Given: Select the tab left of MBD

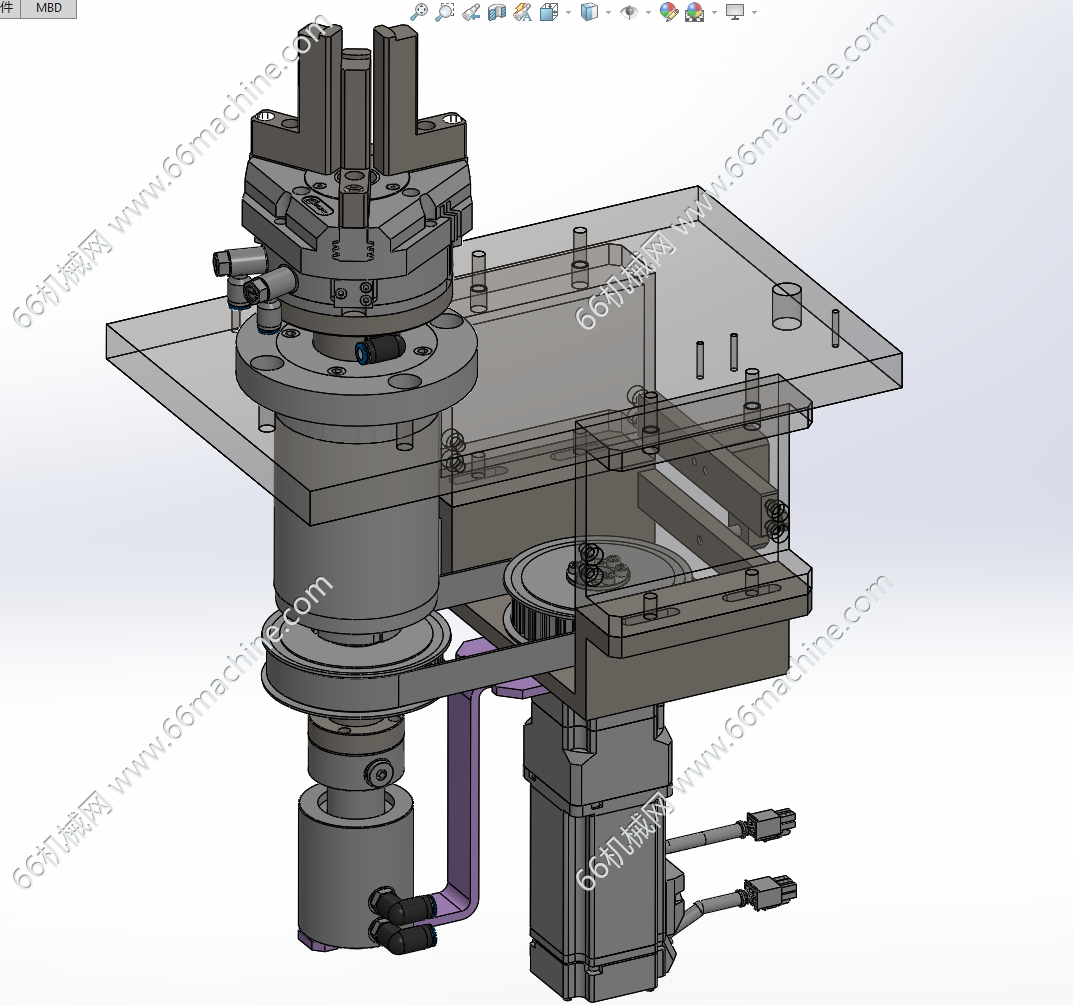Looking at the screenshot, I should pos(7,8).
